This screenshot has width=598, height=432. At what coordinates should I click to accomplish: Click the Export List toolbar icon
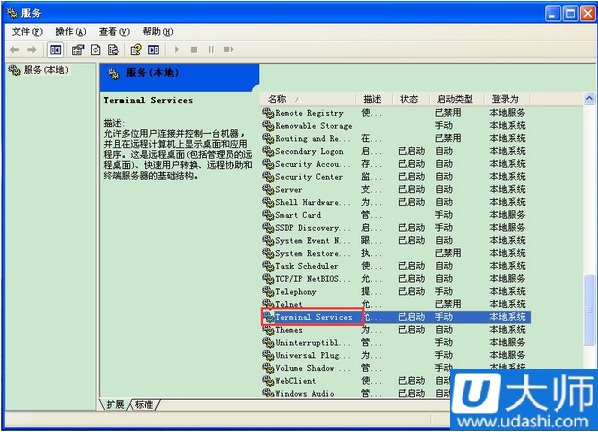coord(113,50)
